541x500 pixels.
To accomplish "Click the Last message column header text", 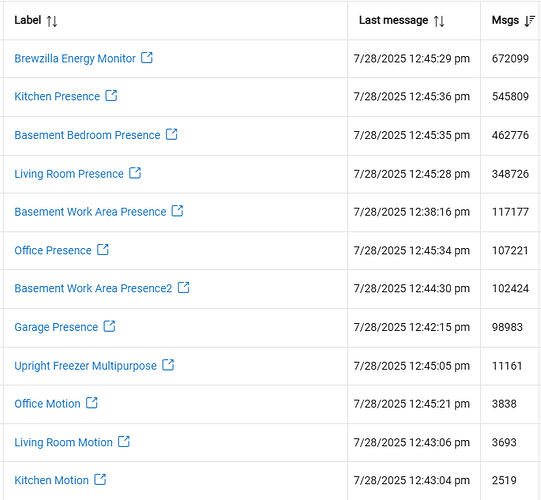I will 393,20.
